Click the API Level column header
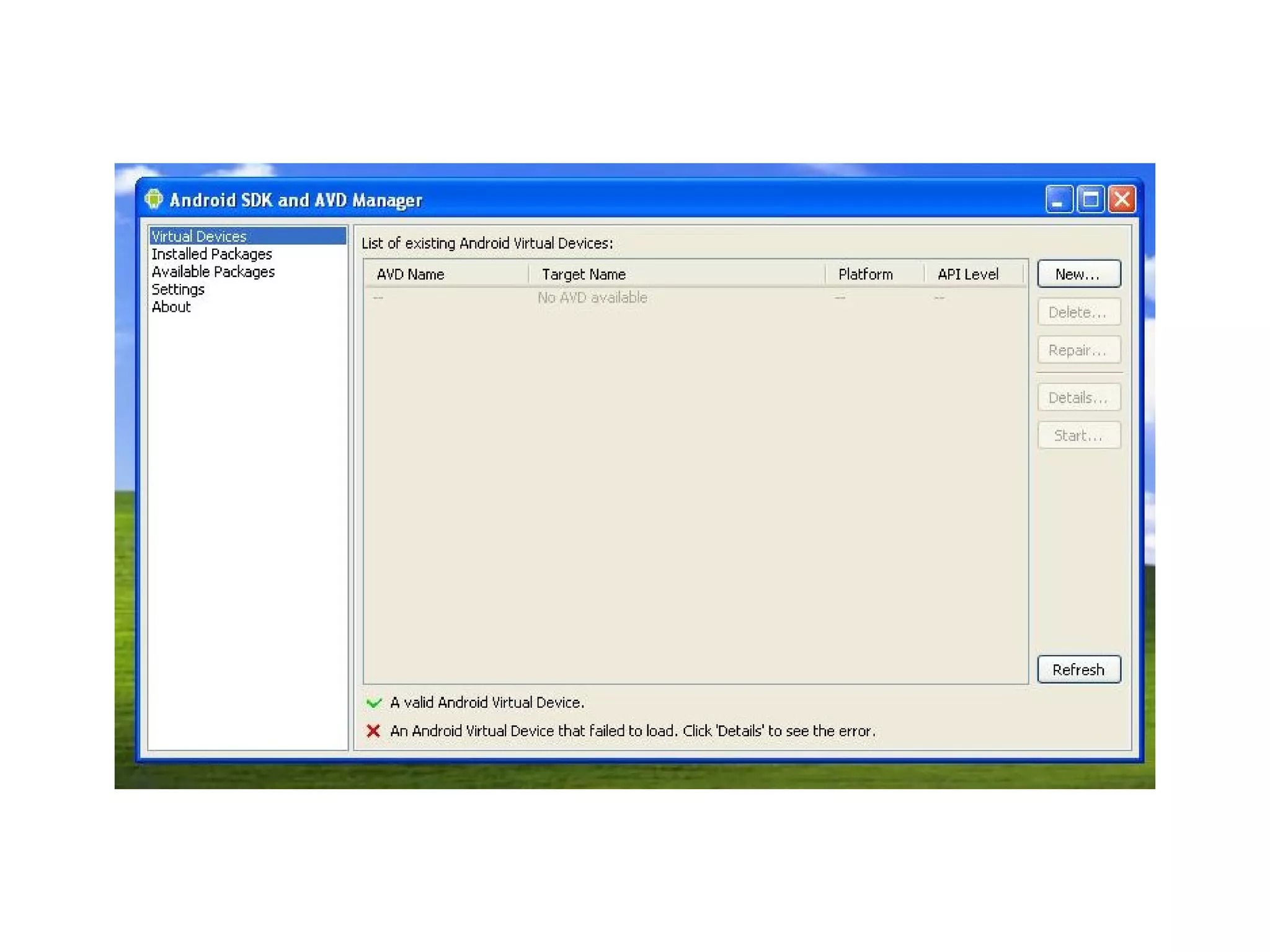This screenshot has width=1270, height=952. coord(968,274)
